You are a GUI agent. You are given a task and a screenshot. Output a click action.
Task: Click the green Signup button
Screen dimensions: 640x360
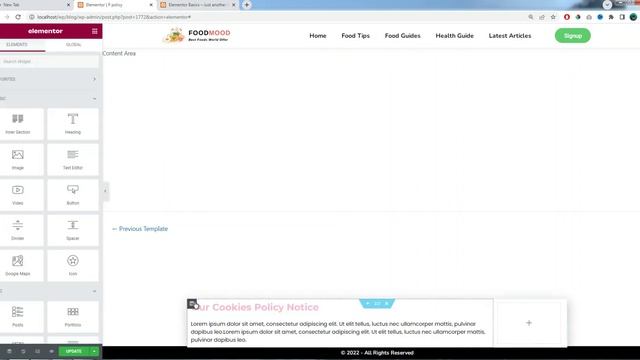[x=573, y=36]
